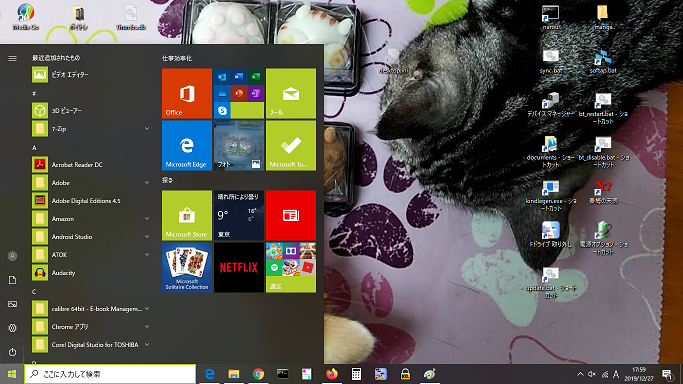Viewport: 683px width, 384px height.
Task: Click the muted volume tray icon
Action: (x=592, y=374)
